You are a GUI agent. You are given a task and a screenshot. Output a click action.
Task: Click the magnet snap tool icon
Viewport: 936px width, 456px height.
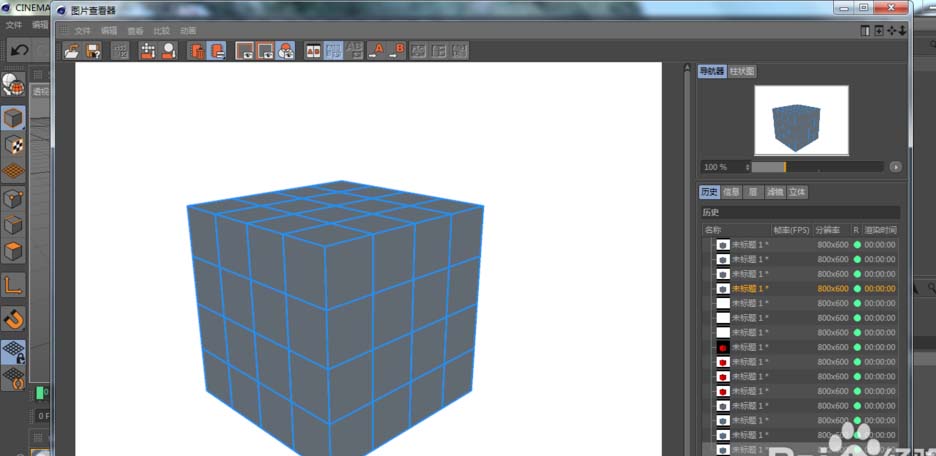(14, 319)
